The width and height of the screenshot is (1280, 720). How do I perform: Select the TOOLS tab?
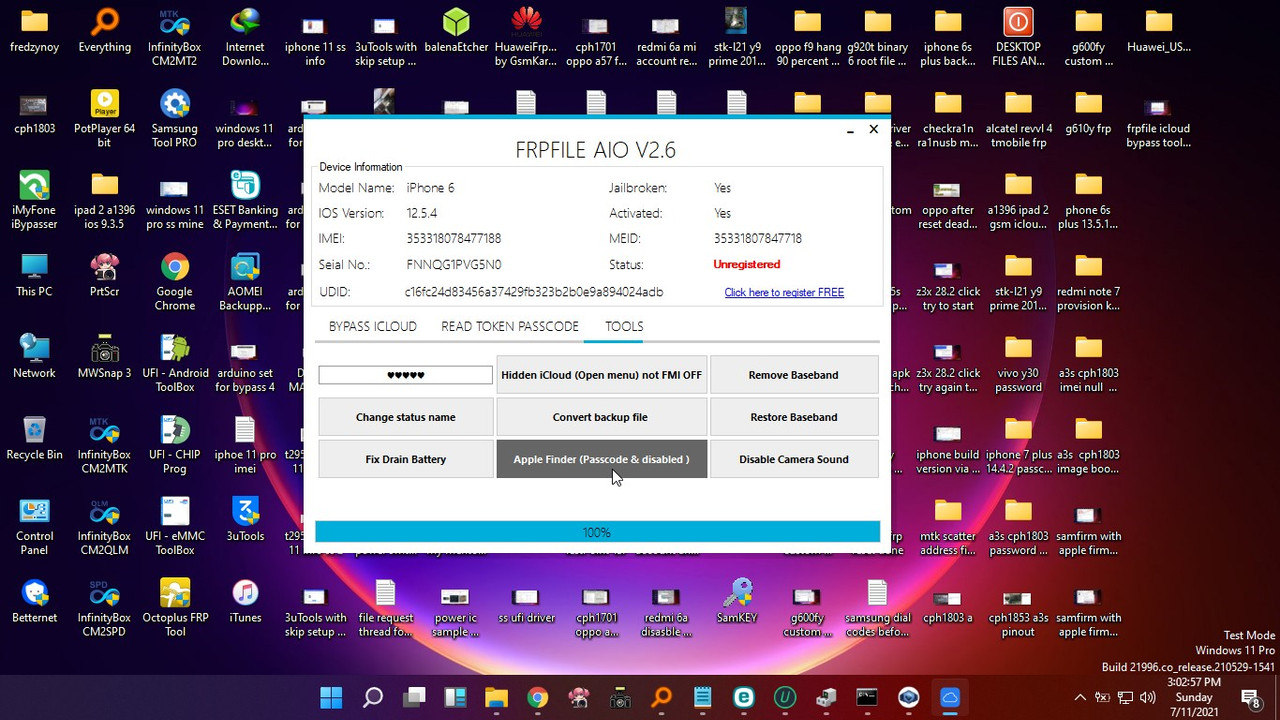click(x=623, y=326)
